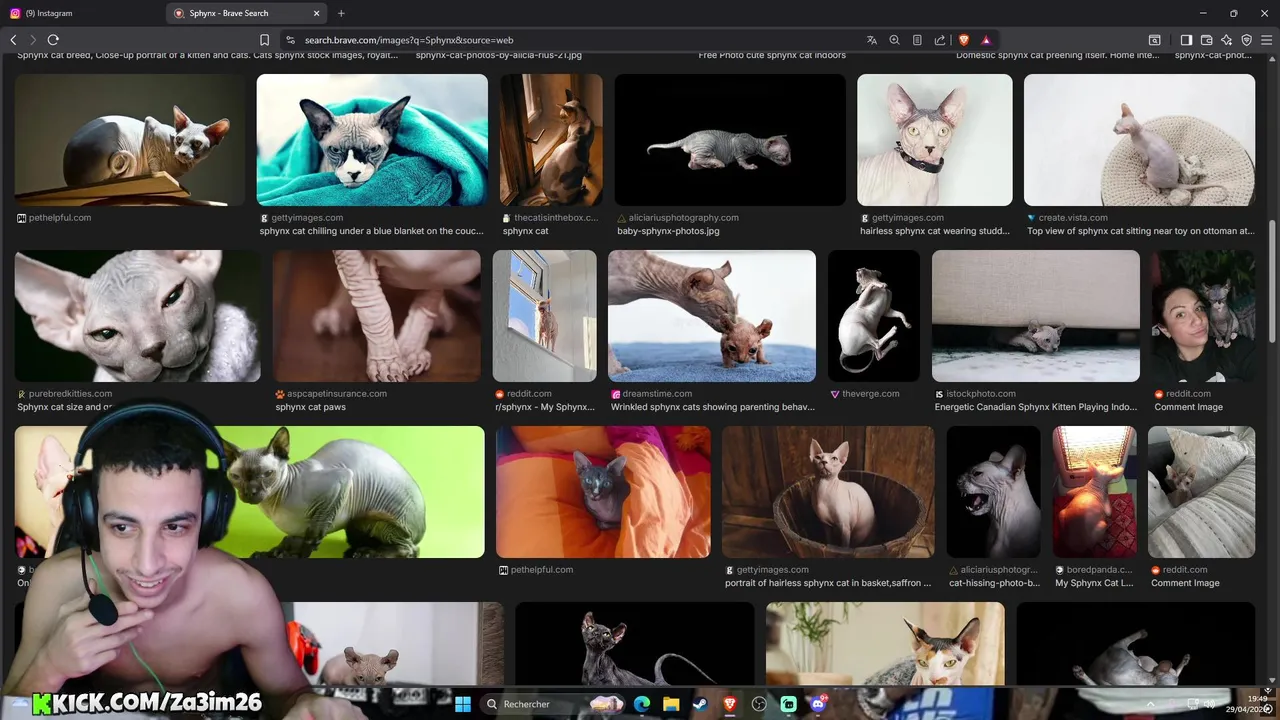Open create.vista.com ottoman sphynx image
Screen dimensions: 1280x720
1139,140
